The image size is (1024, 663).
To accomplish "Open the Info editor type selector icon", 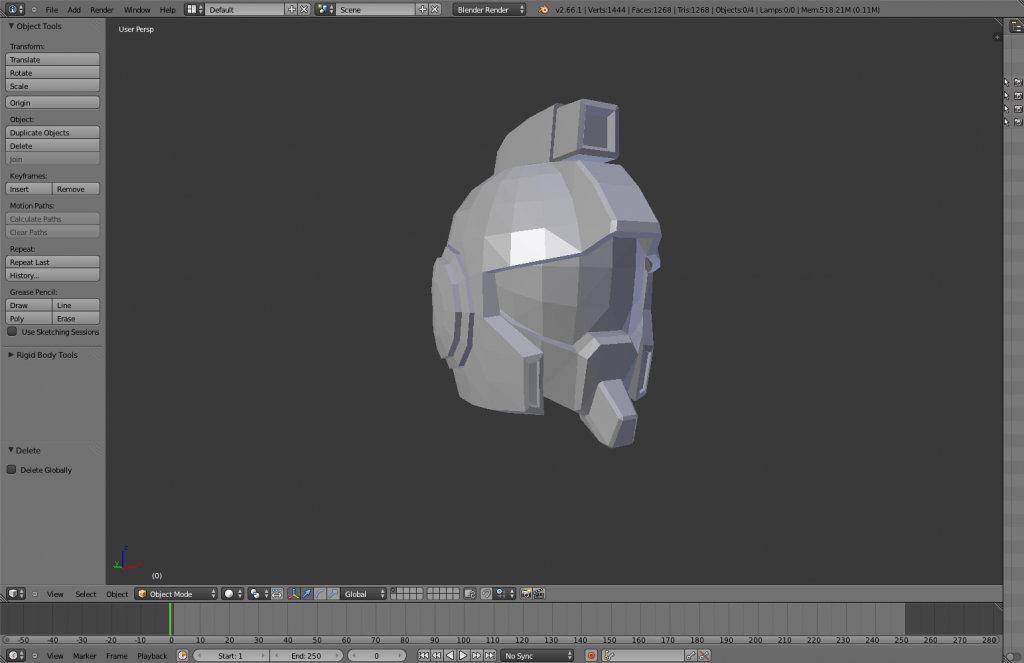I will (15, 9).
